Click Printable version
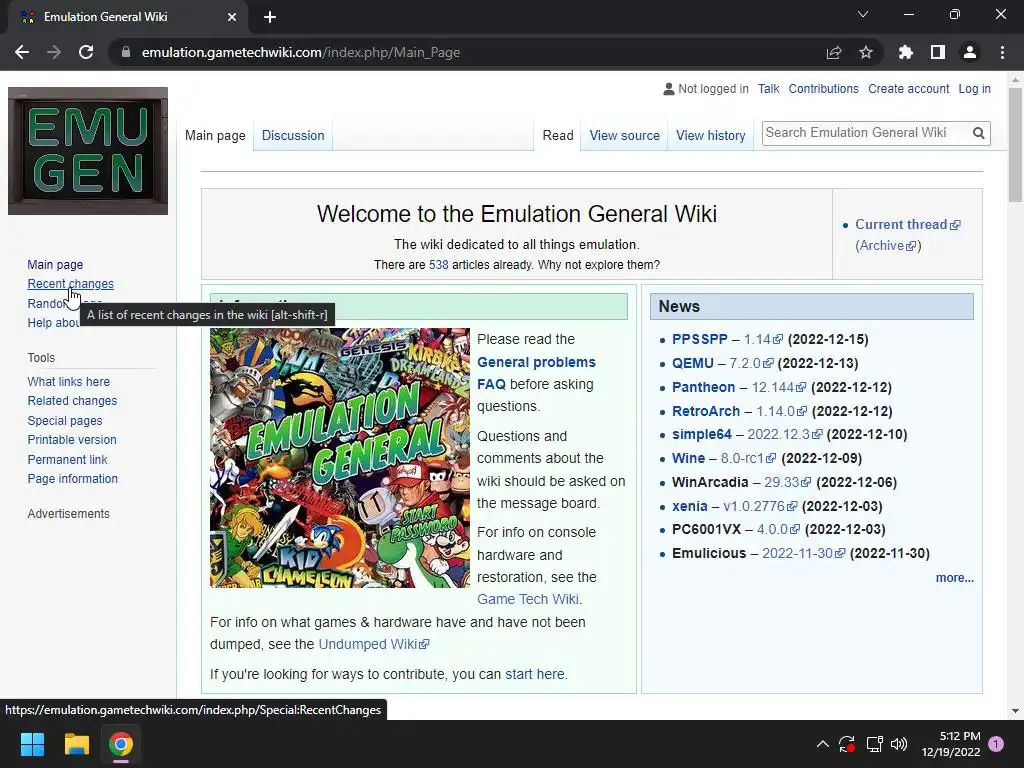This screenshot has height=768, width=1024. point(72,440)
